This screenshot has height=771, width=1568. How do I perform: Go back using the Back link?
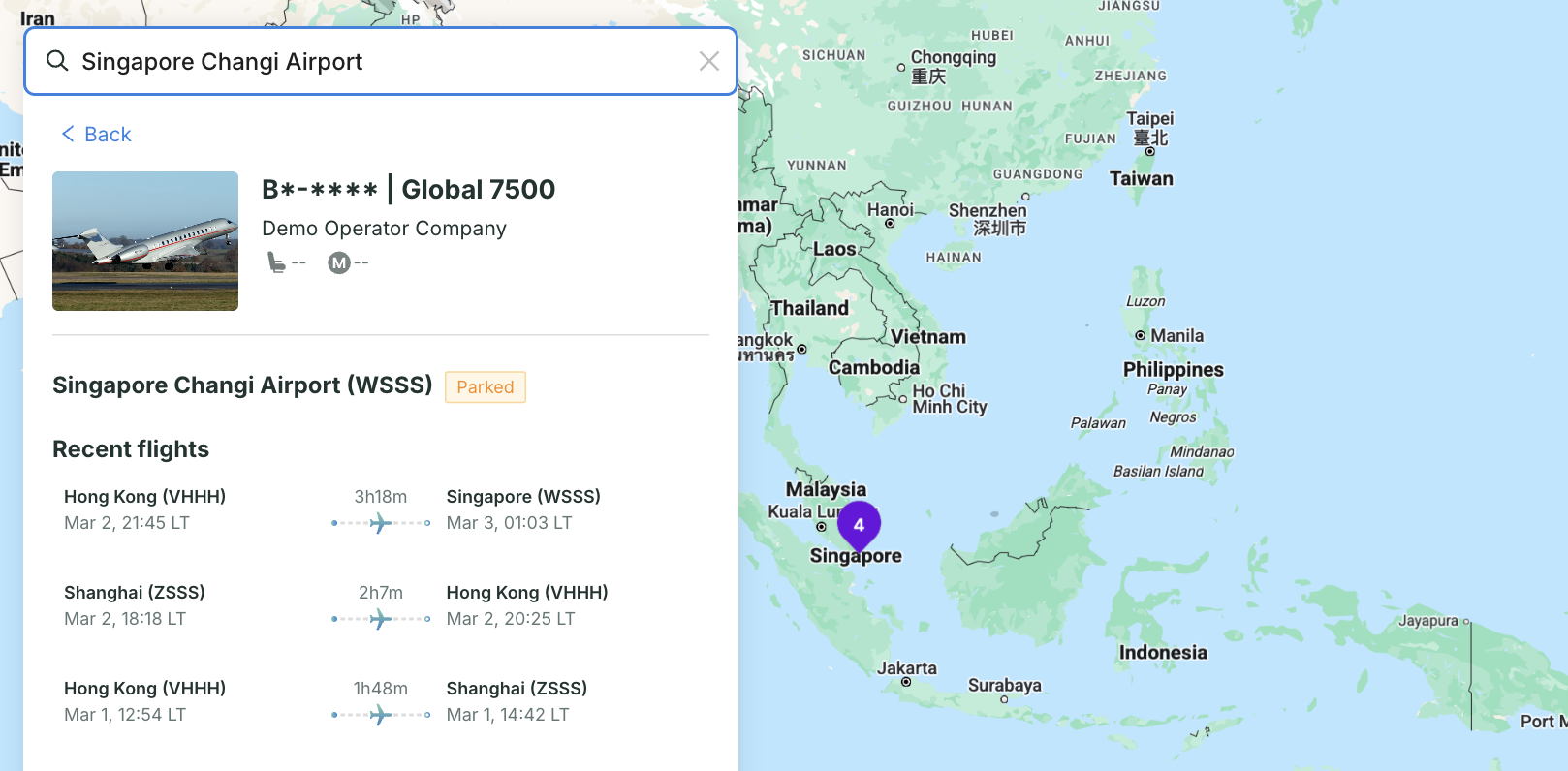[x=96, y=135]
